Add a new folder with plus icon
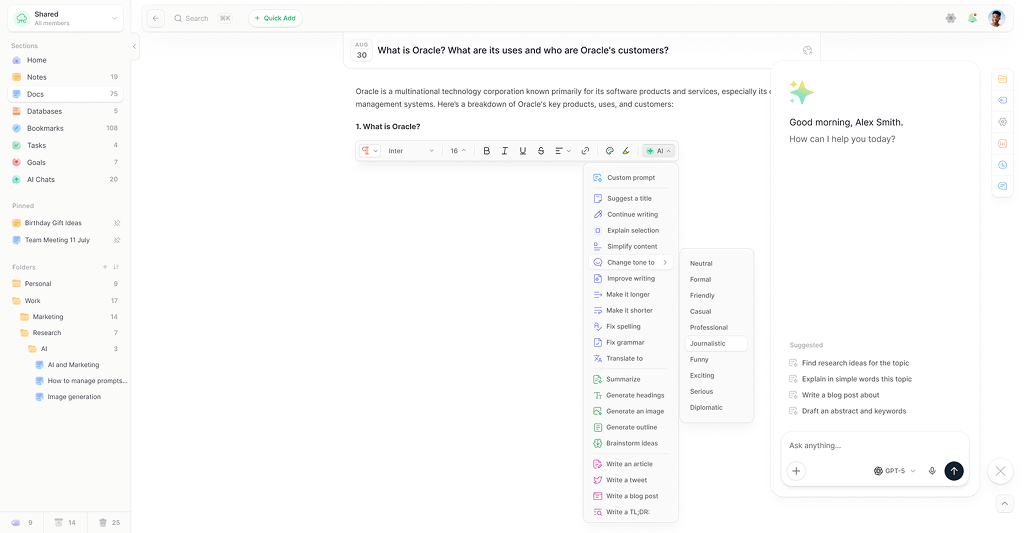The image size is (1024, 533). (104, 267)
